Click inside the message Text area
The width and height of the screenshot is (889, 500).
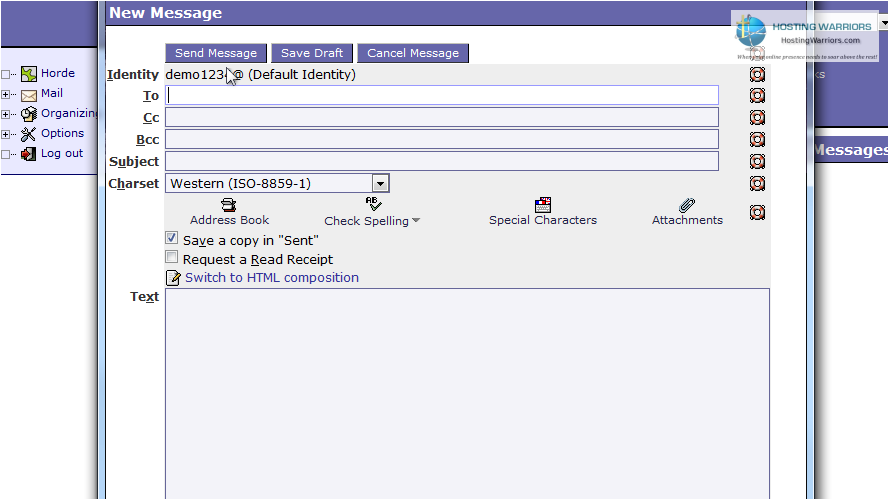click(x=467, y=394)
